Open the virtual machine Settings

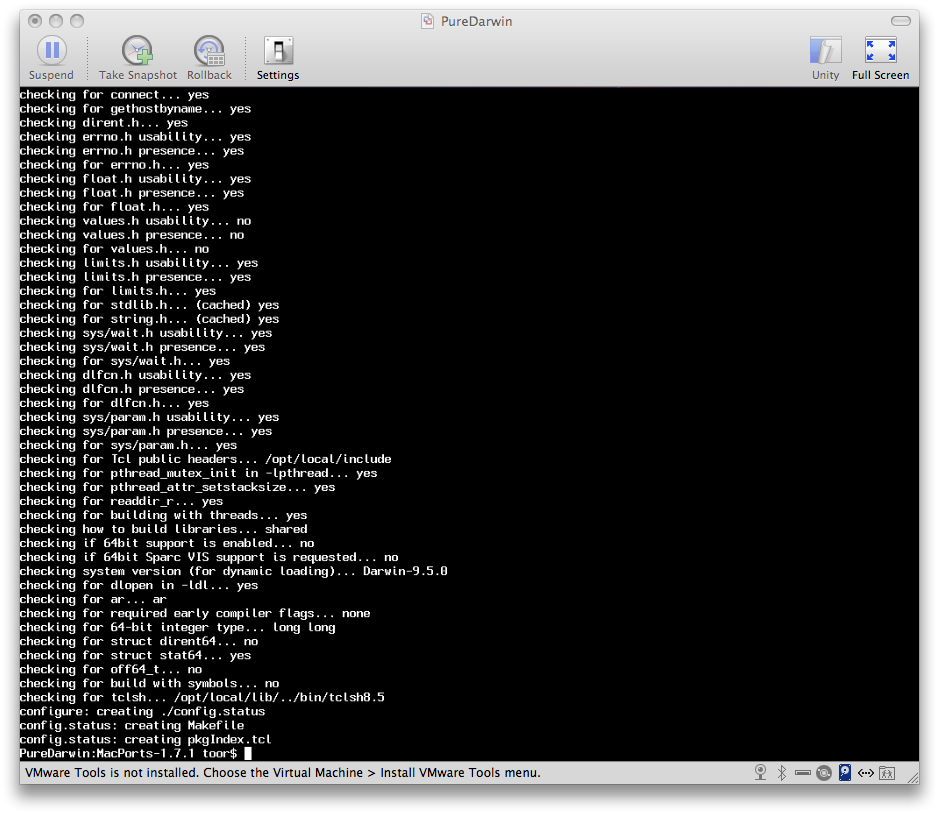[278, 58]
